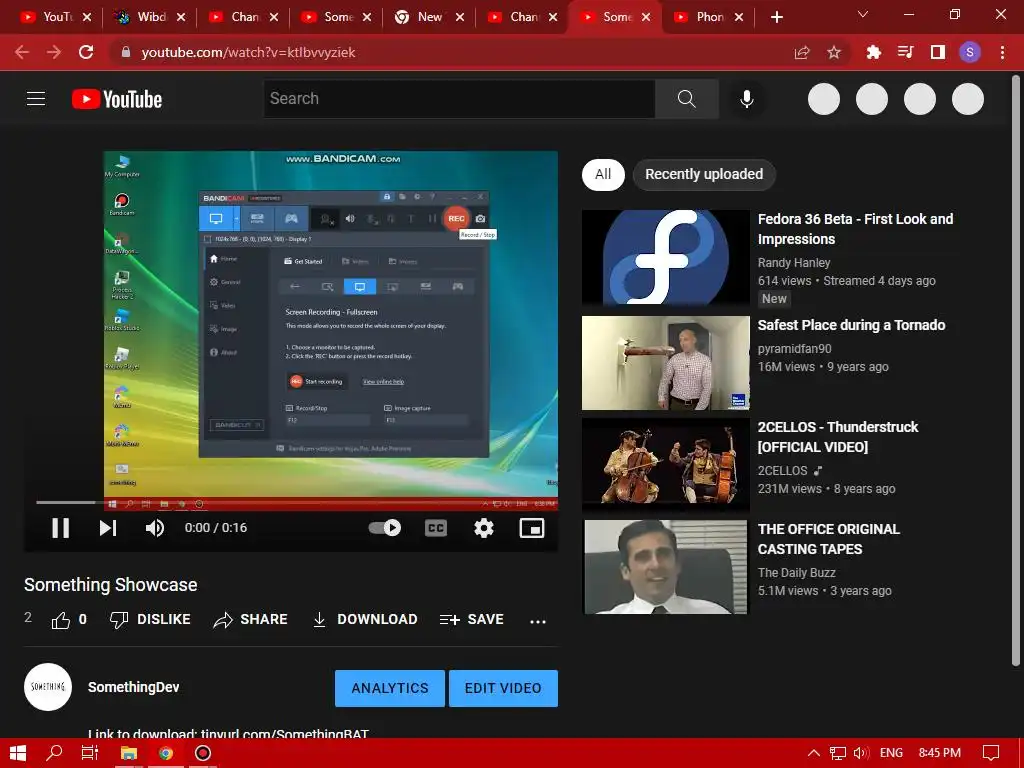Share the Something Showcase video
Screen dimensions: 1024x768
[251, 619]
